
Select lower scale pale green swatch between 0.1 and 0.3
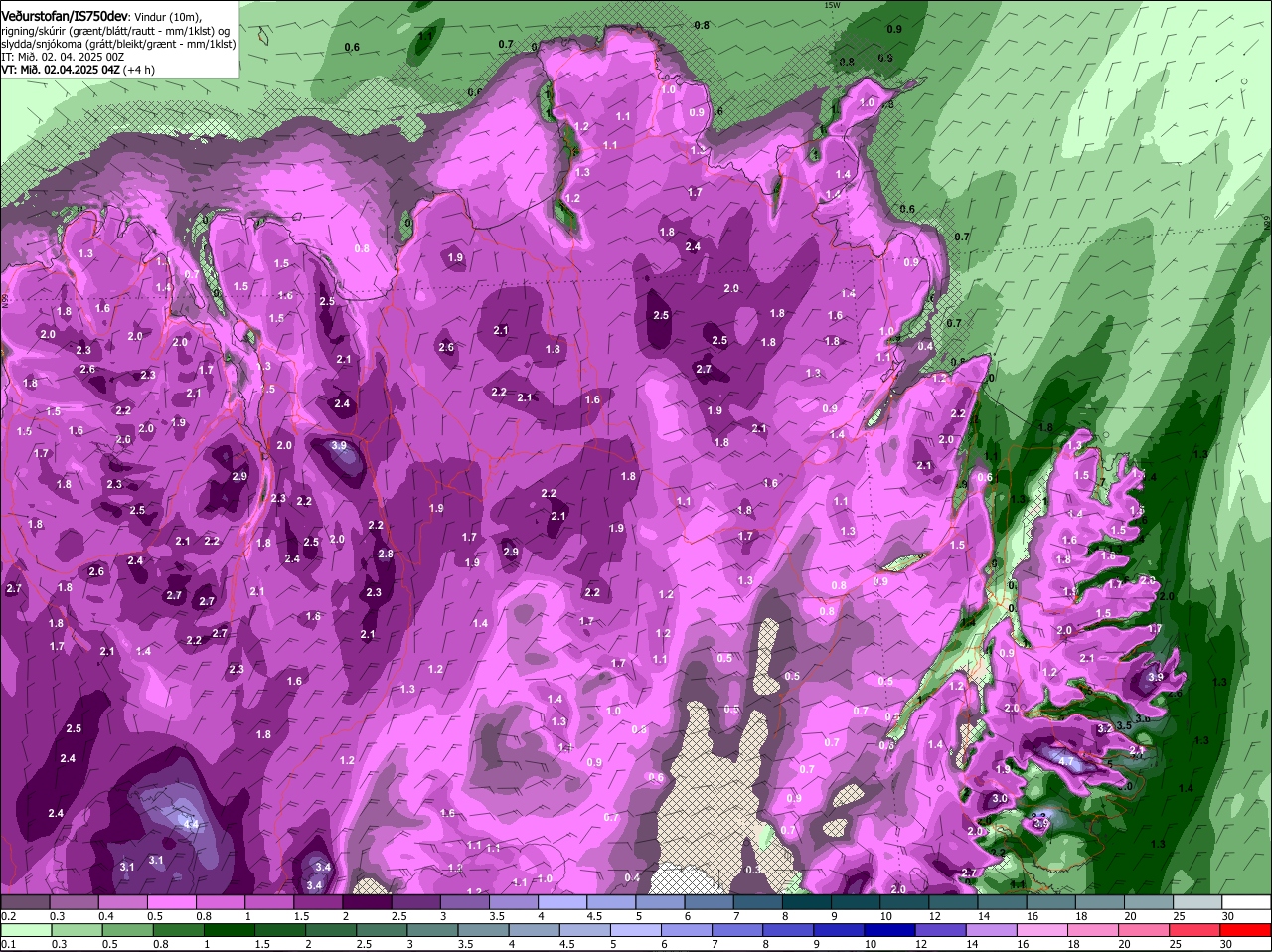click(27, 930)
